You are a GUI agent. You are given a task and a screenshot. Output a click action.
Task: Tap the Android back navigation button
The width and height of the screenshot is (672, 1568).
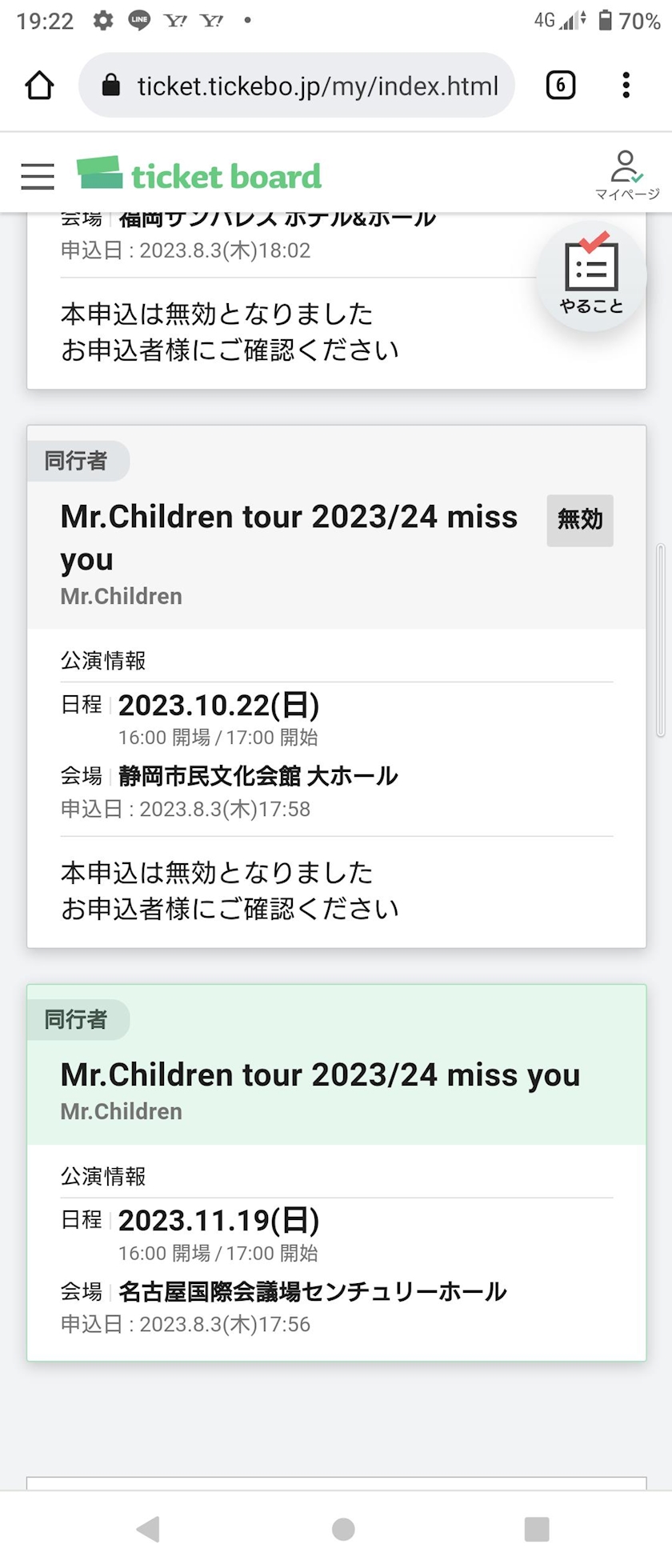point(149,1529)
